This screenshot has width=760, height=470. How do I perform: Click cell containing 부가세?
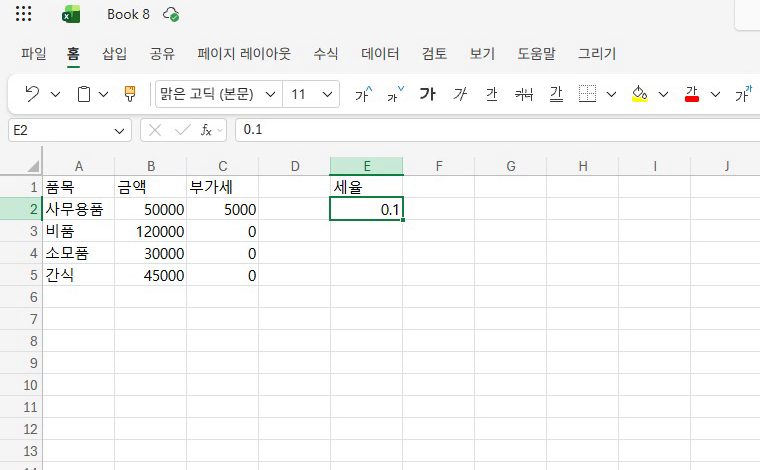(x=222, y=187)
